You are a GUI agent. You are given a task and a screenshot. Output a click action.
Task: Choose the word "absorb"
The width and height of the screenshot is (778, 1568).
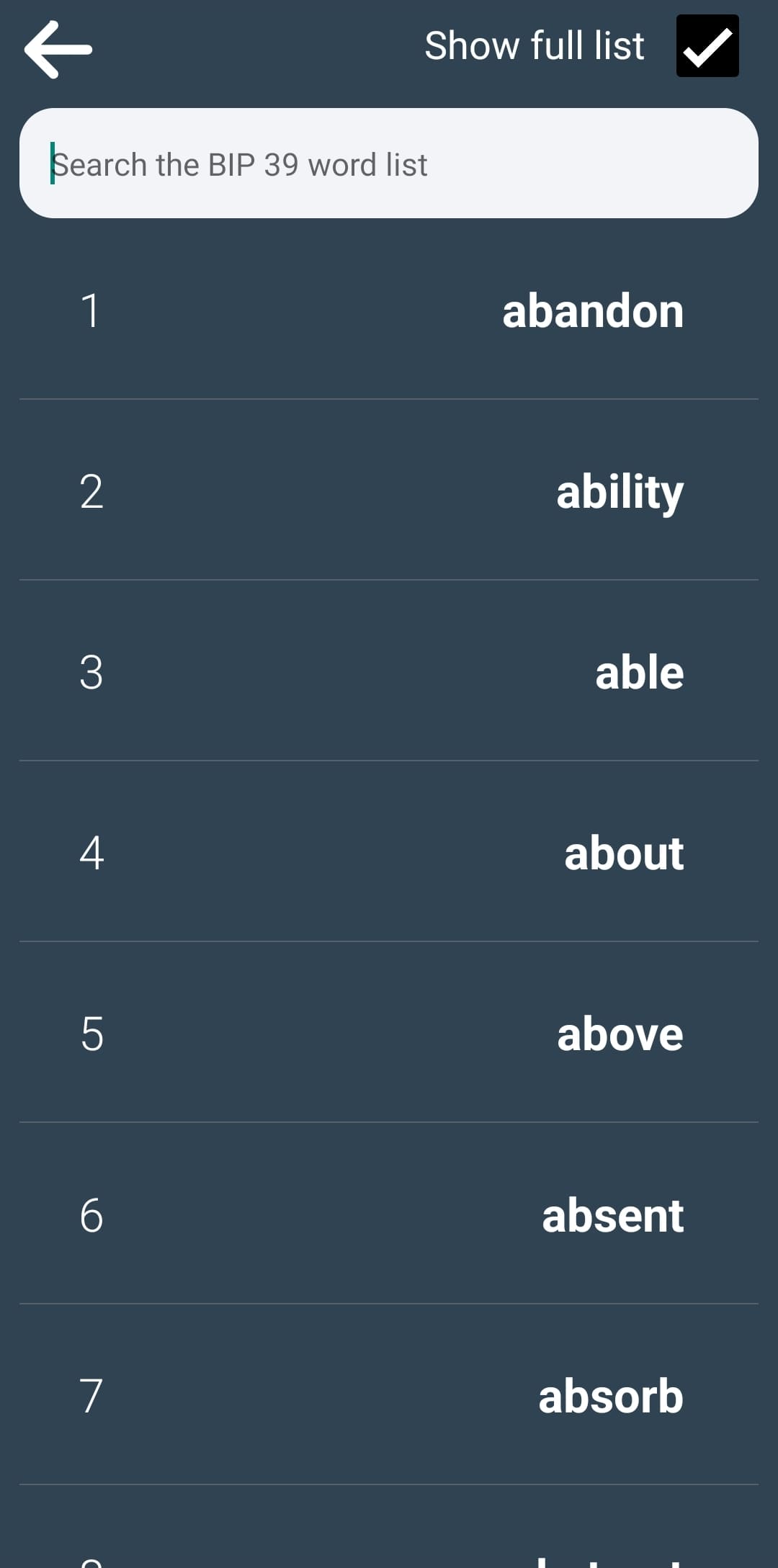610,1397
